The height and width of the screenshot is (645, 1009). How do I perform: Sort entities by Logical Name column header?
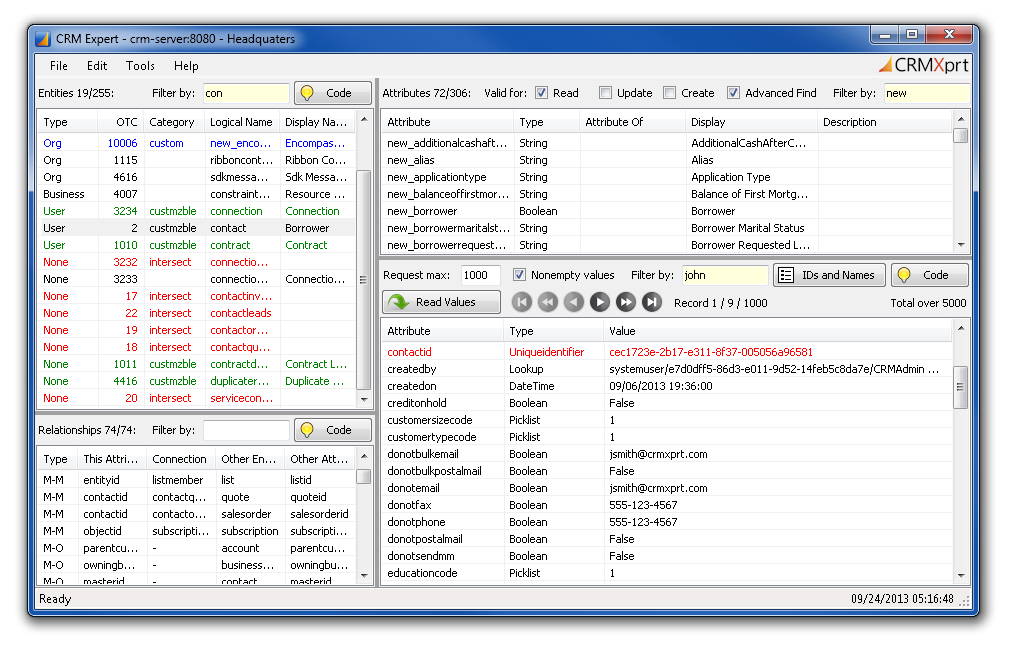click(241, 122)
